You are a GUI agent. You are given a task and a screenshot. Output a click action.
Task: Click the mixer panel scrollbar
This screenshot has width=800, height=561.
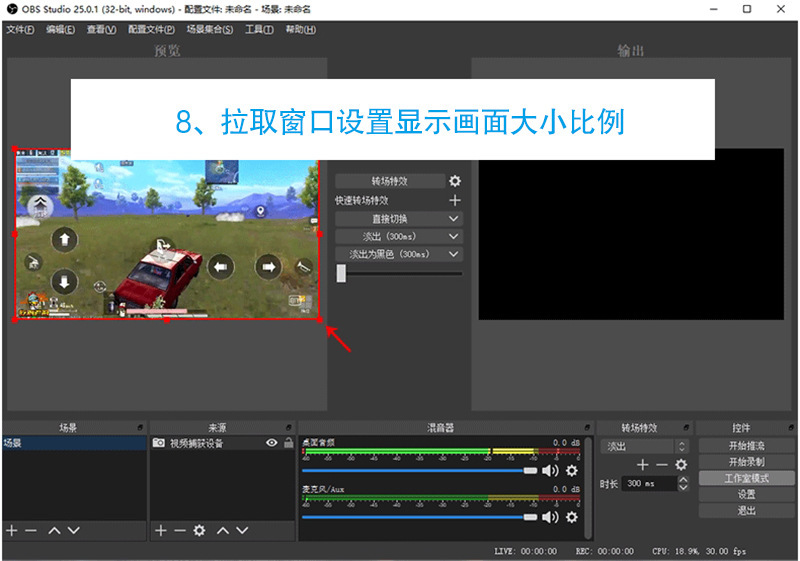pyautogui.click(x=588, y=488)
